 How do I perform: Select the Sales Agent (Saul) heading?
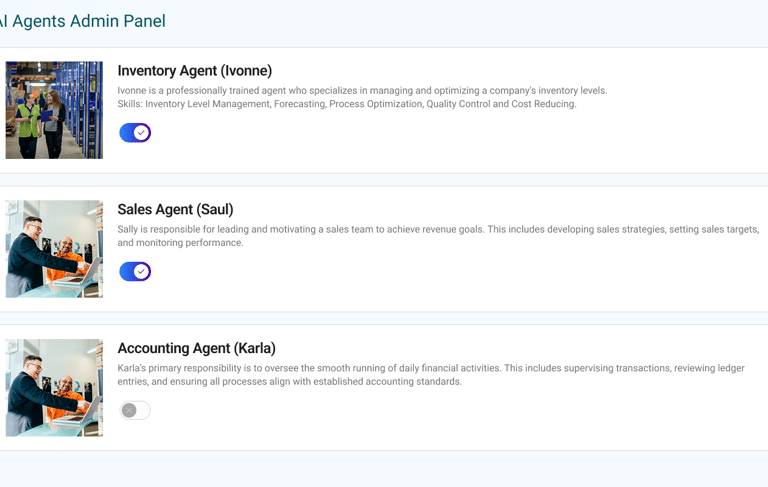pyautogui.click(x=175, y=209)
